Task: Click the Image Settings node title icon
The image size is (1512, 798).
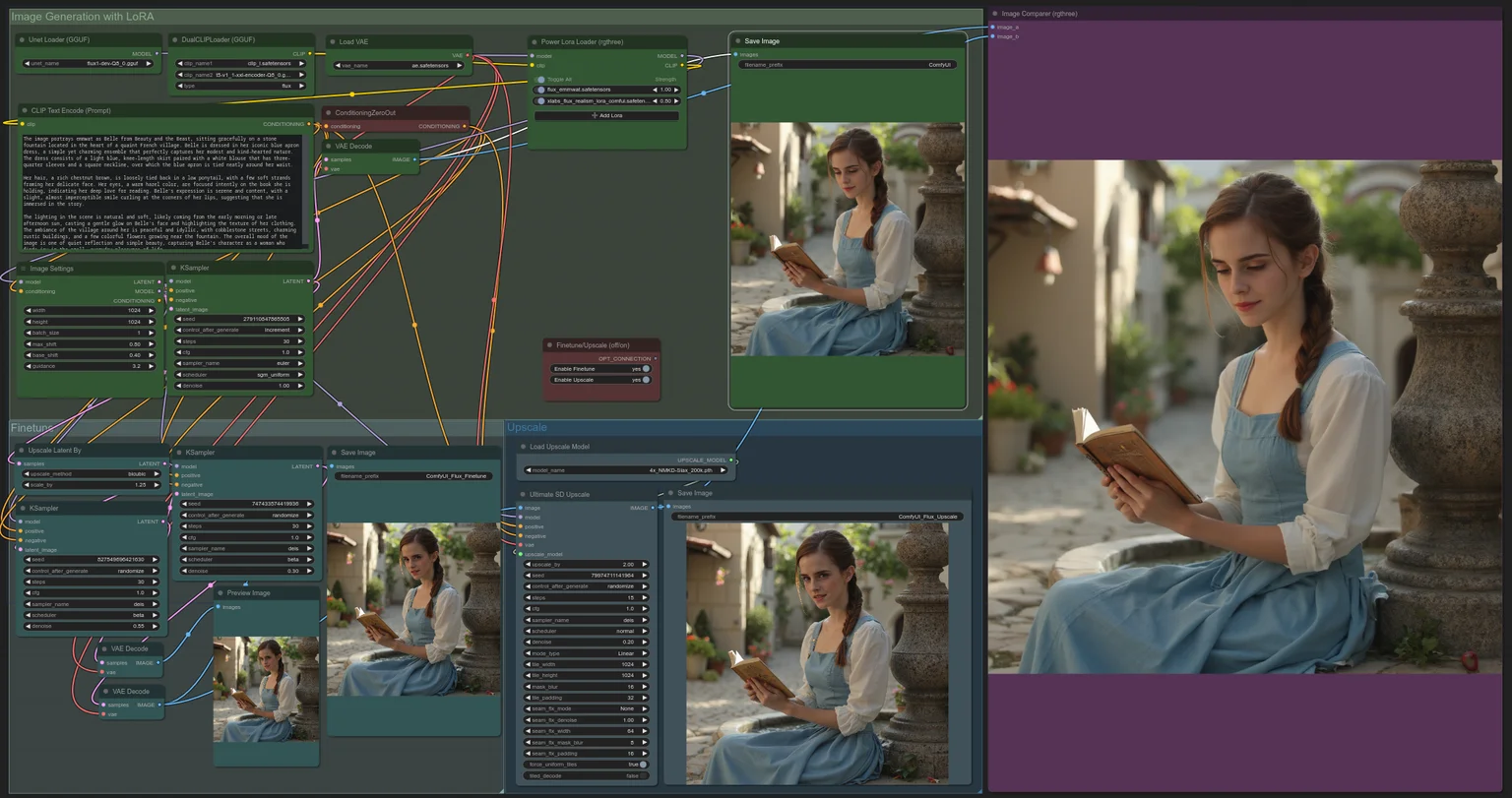Action: click(23, 269)
